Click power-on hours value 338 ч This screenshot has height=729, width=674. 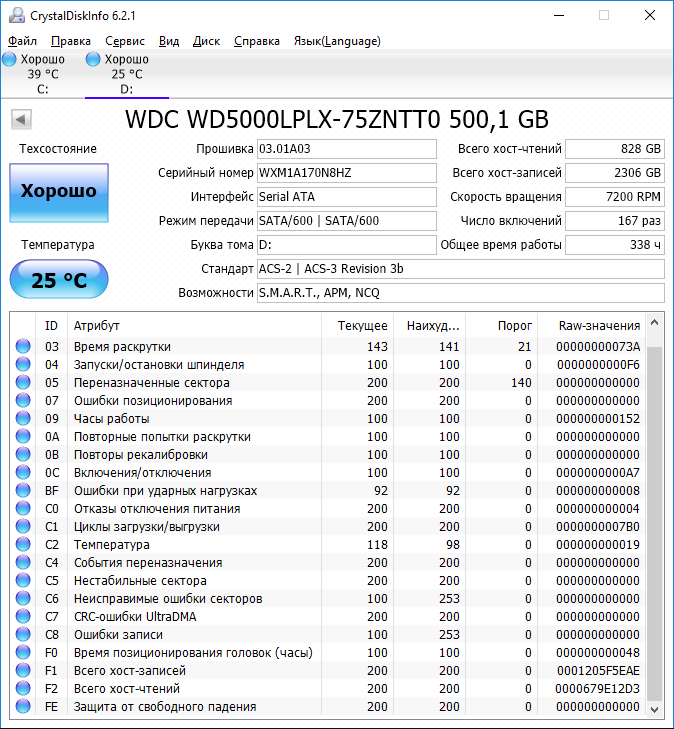pos(615,245)
